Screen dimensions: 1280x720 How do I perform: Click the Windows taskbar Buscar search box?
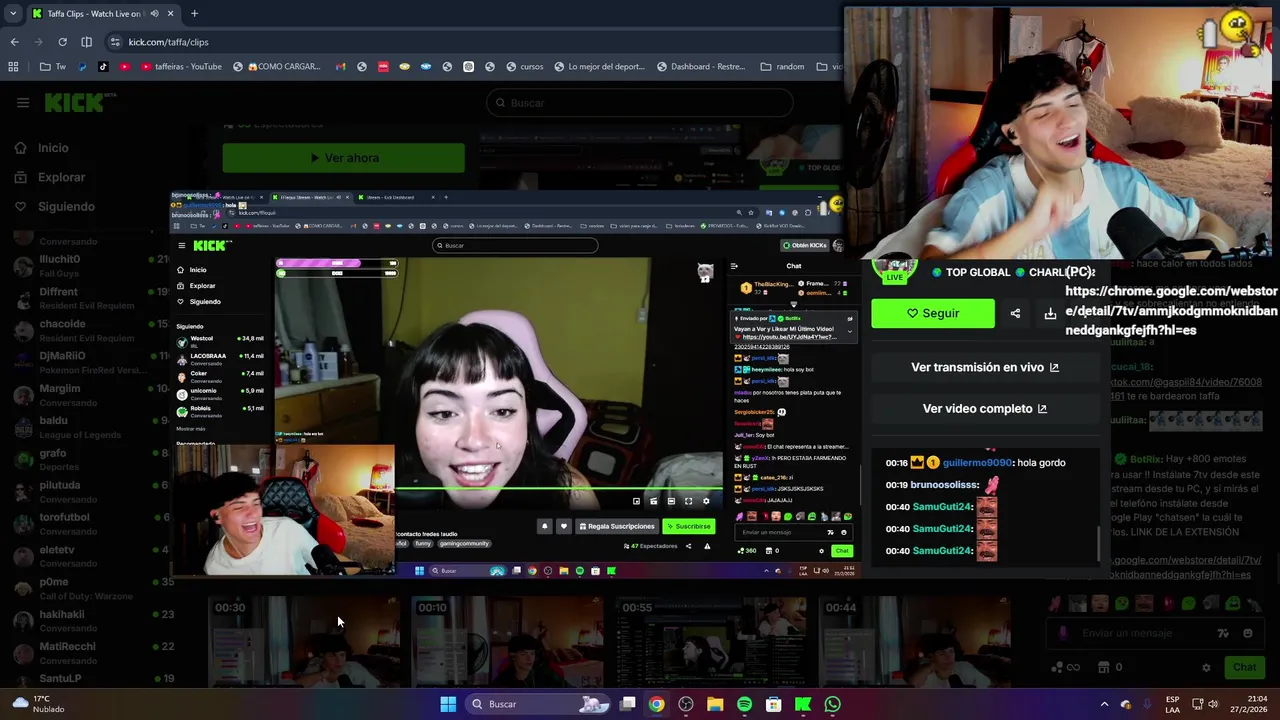(540, 704)
